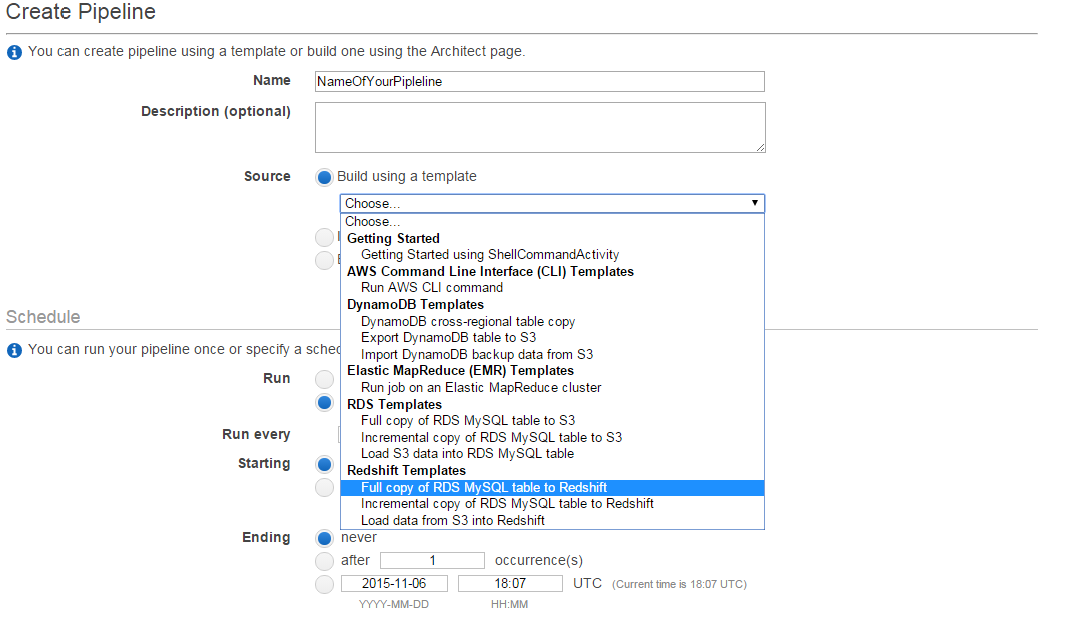
Task: Select the Ending date radio button
Action: (324, 584)
